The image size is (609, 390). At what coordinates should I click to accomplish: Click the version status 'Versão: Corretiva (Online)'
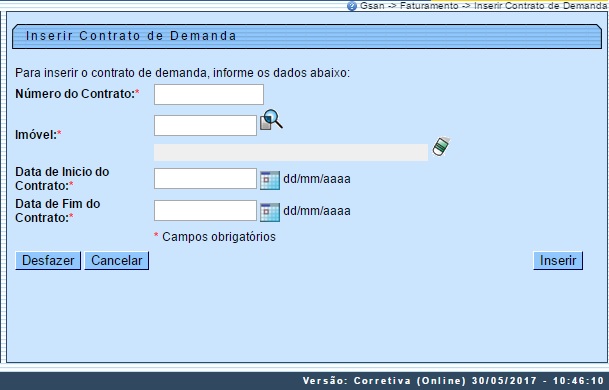[x=384, y=381]
